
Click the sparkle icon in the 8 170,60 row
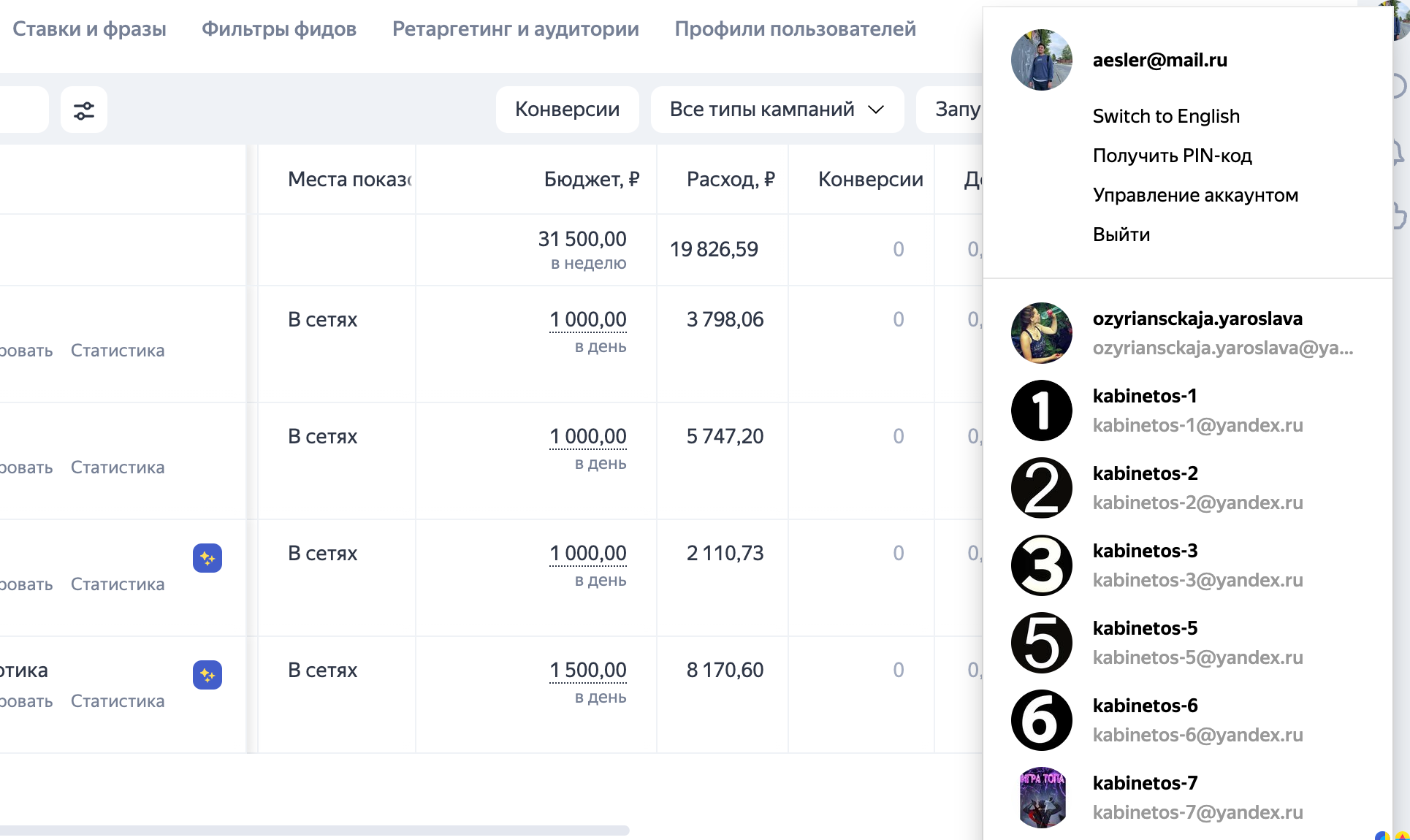point(207,675)
